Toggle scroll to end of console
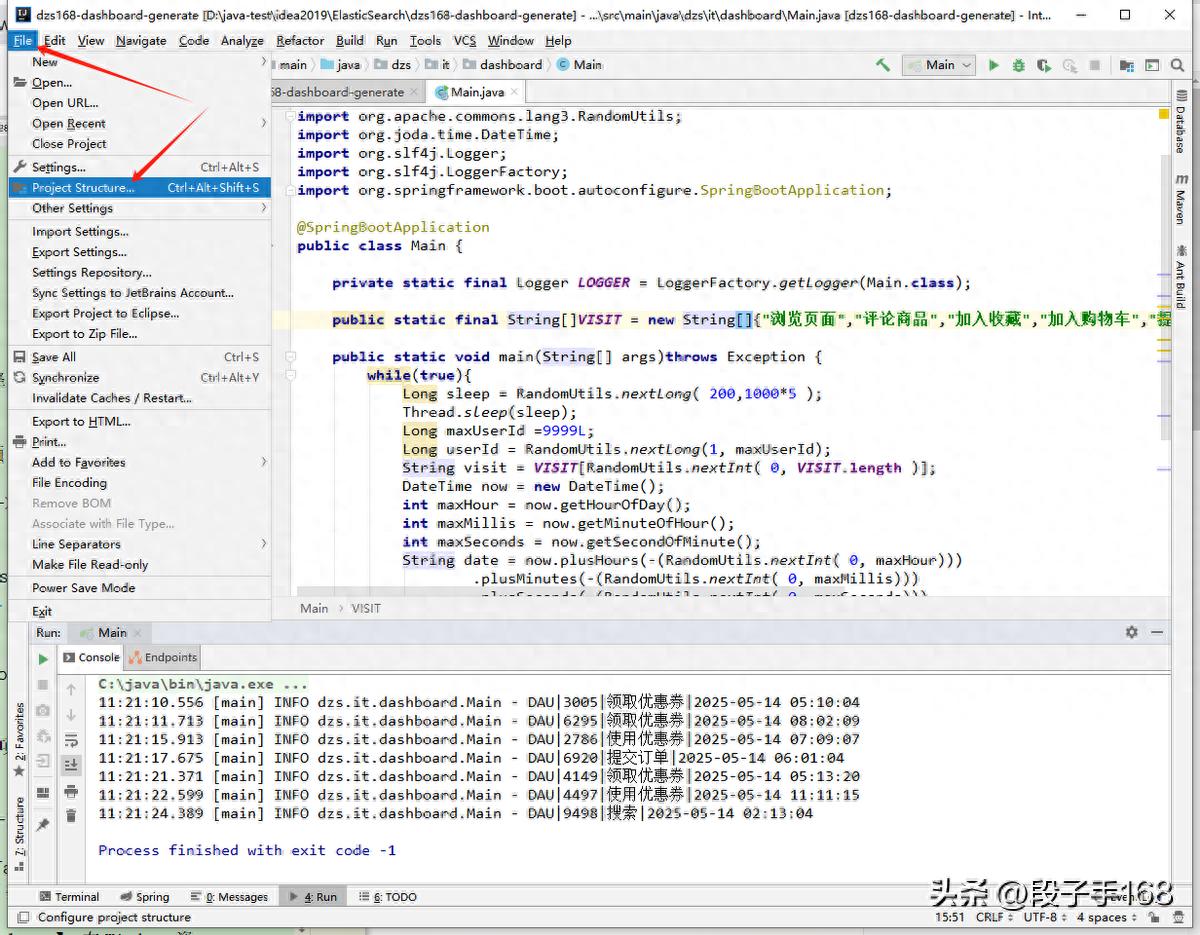Screen dimensions: 1200x935 [x=71, y=765]
